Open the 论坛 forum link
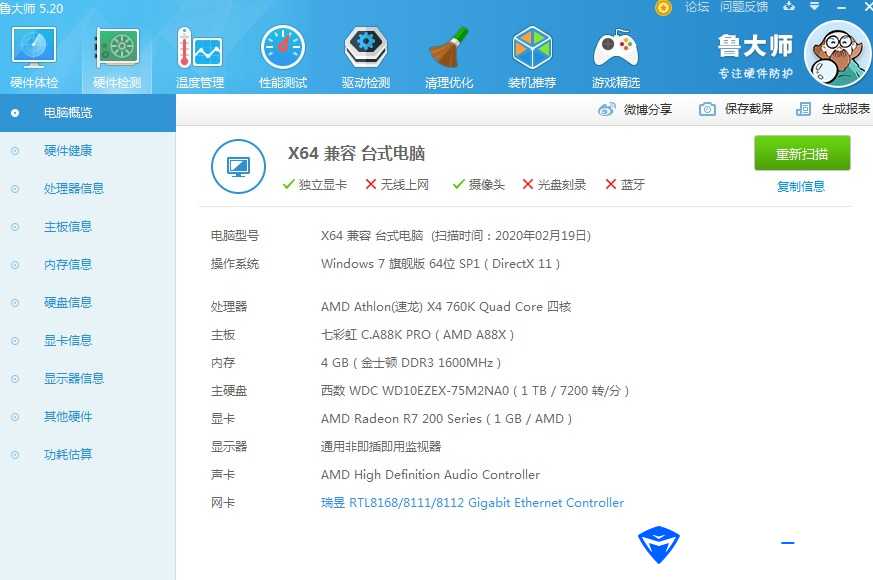Screen dimensions: 873x580 tap(697, 7)
